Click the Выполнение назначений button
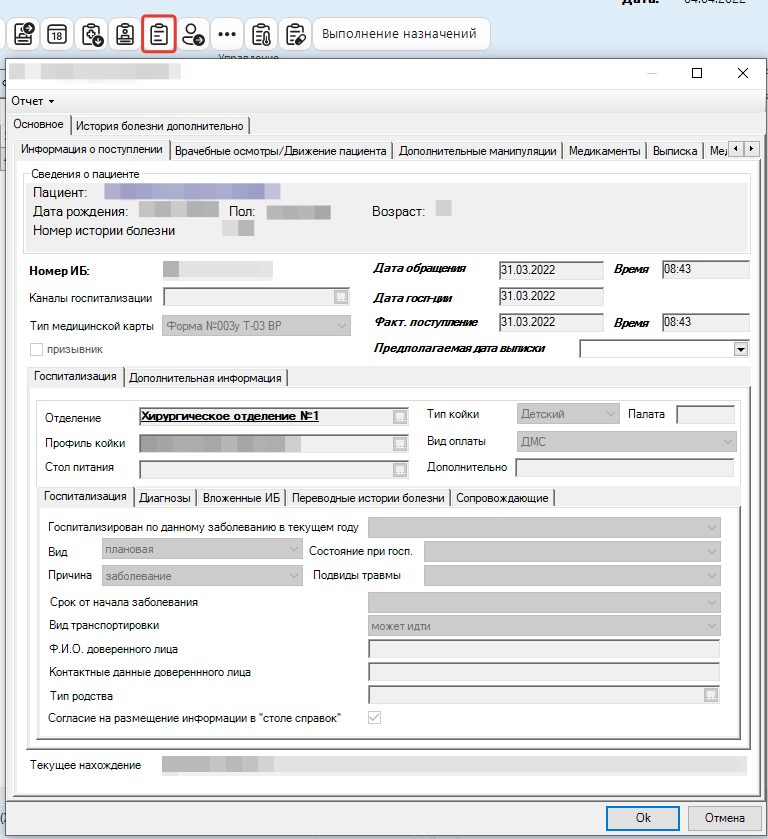Screen dimensions: 768x839 click(x=400, y=34)
